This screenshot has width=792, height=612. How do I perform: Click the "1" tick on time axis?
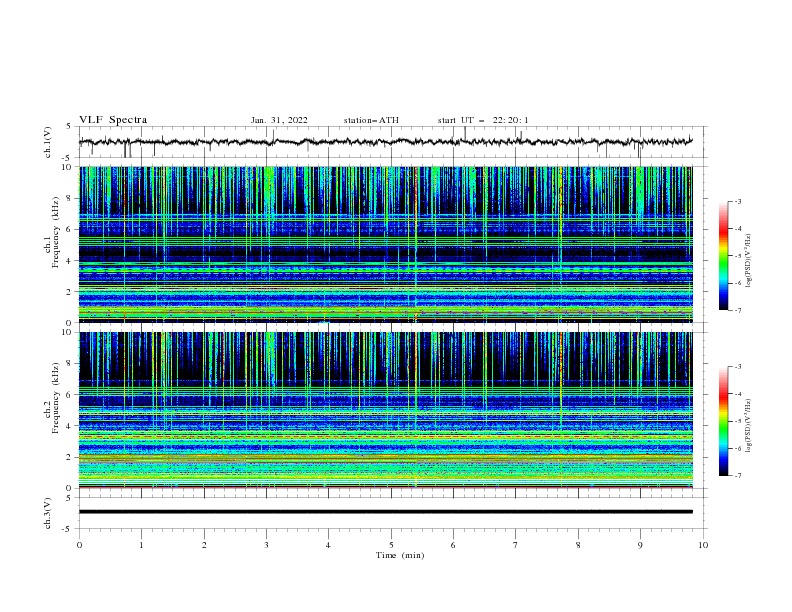pyautogui.click(x=141, y=545)
